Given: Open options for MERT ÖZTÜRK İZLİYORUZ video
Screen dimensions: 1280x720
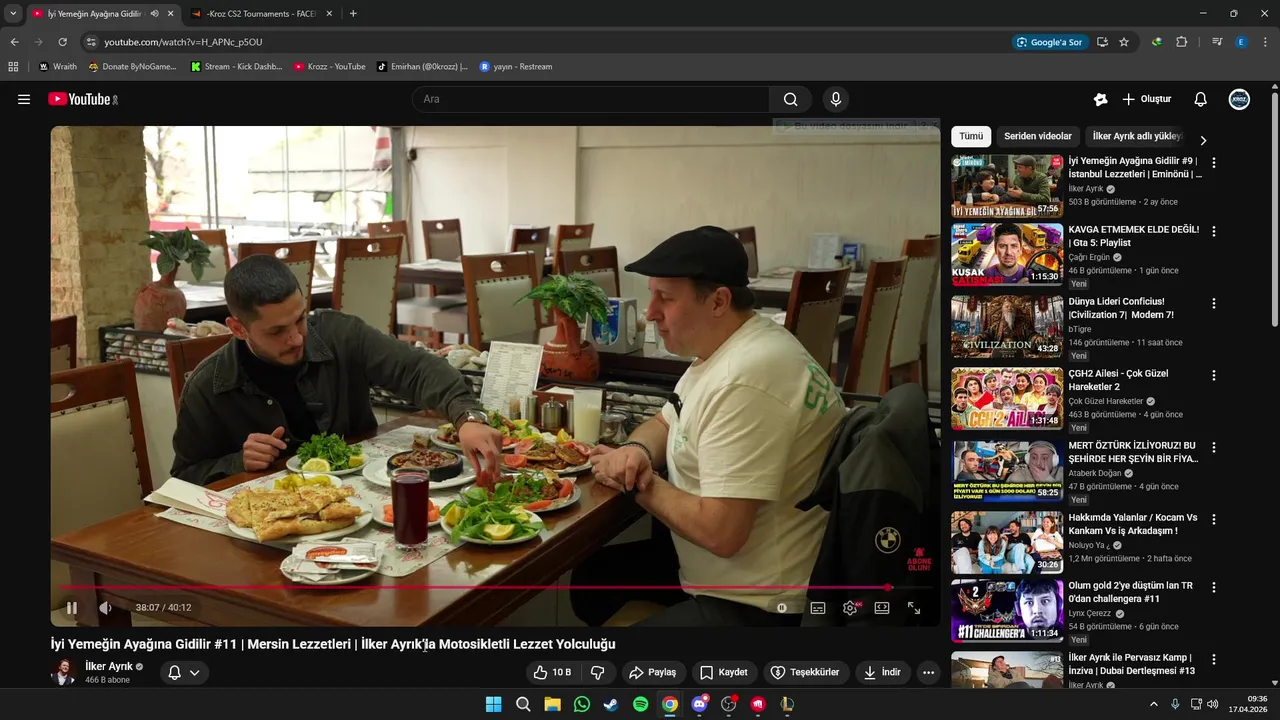Looking at the screenshot, I should pyautogui.click(x=1214, y=447).
